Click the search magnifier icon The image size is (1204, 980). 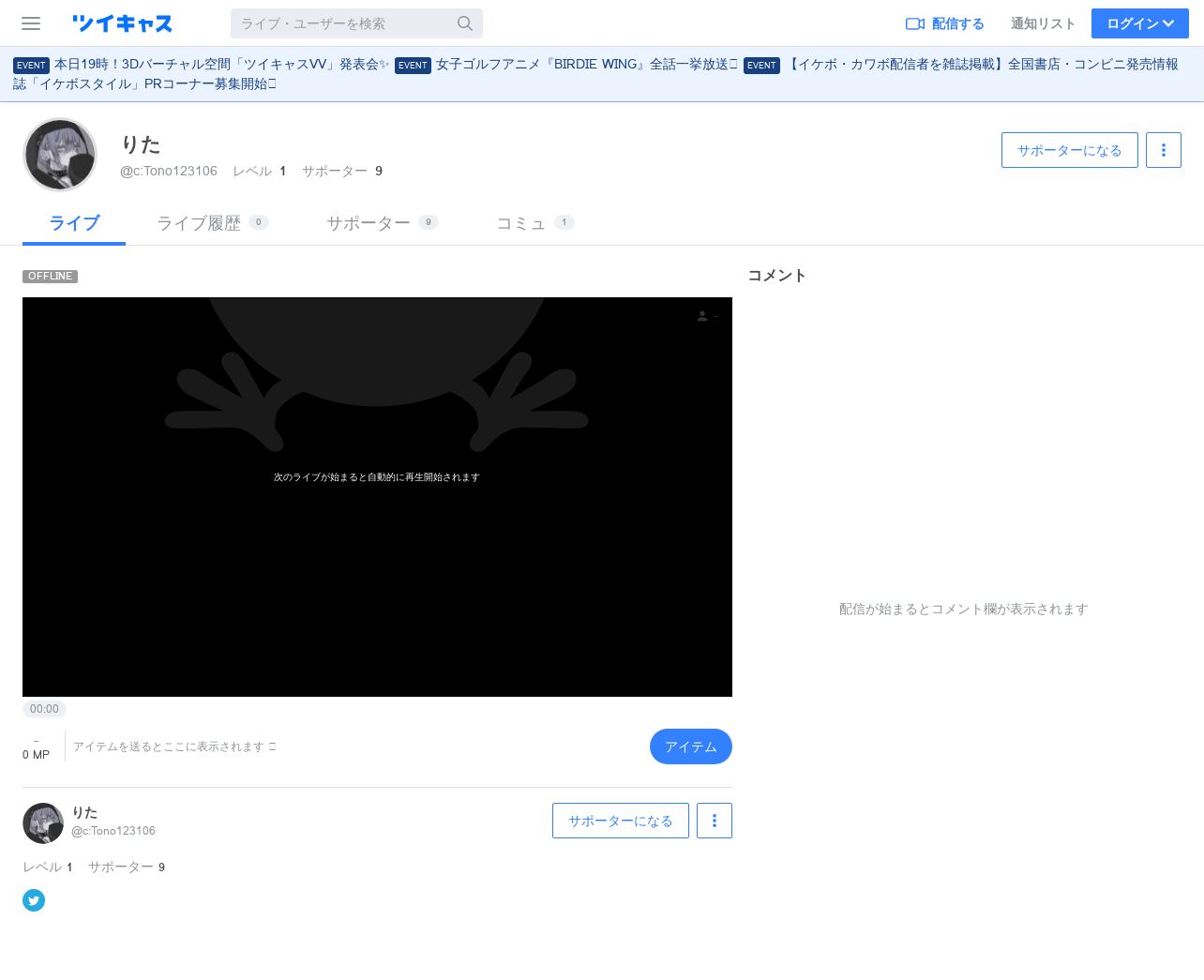[x=465, y=23]
